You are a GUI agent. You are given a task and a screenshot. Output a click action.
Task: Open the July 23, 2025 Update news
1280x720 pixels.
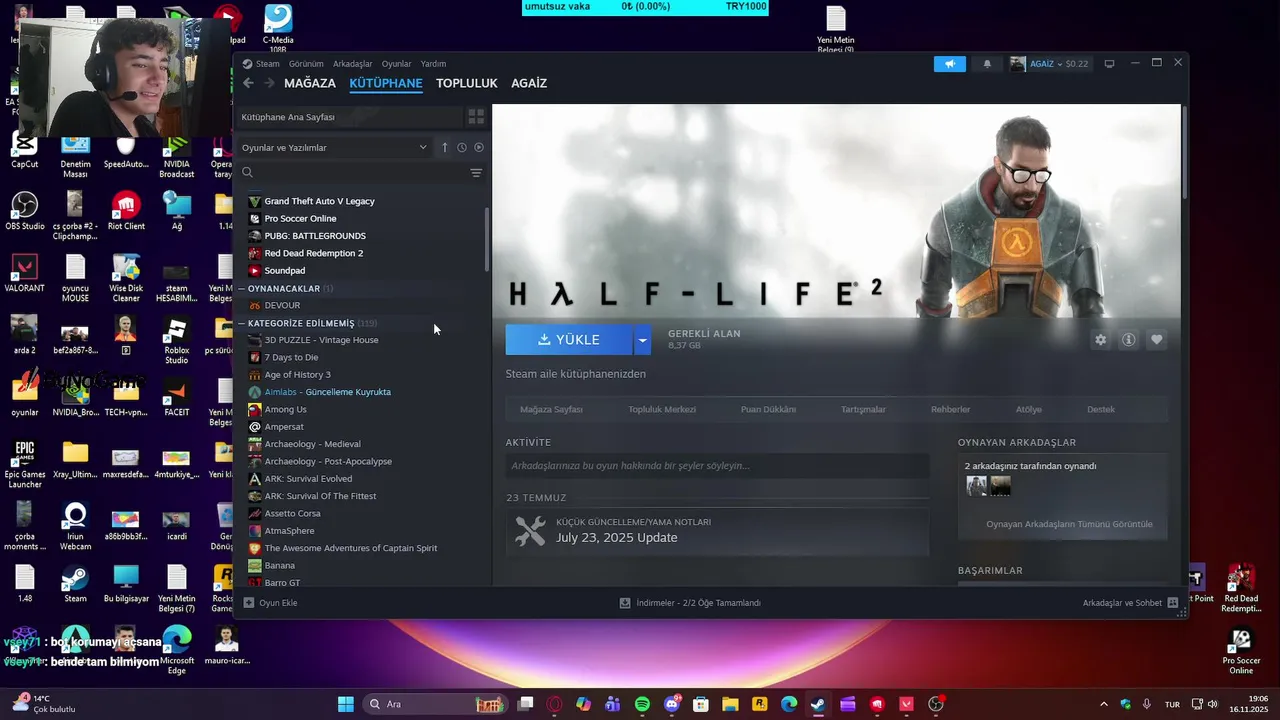point(717,531)
